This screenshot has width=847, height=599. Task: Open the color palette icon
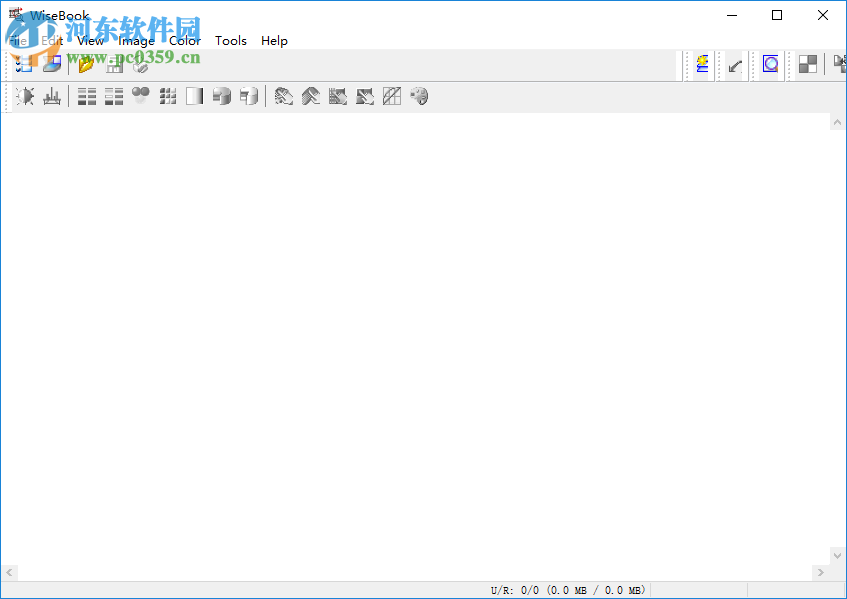point(418,95)
